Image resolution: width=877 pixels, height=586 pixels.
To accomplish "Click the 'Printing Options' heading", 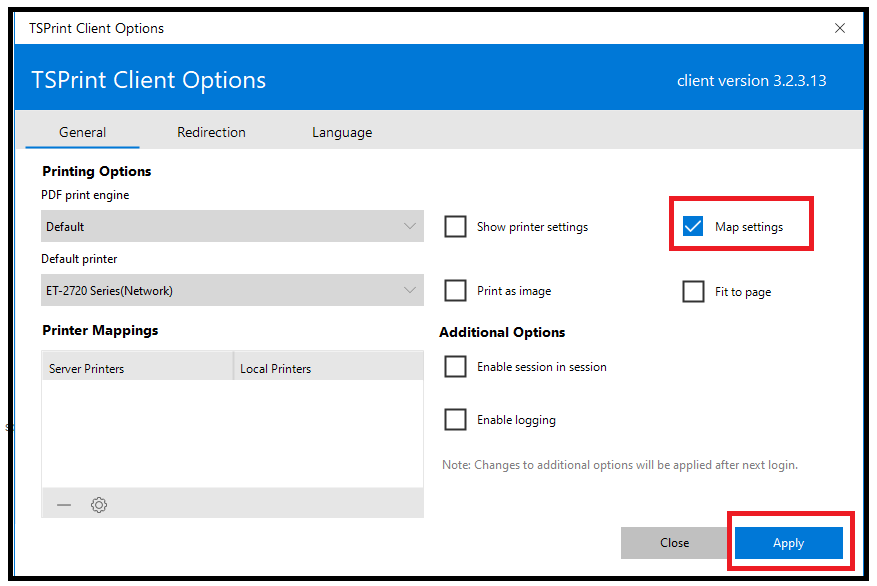I will click(x=97, y=171).
